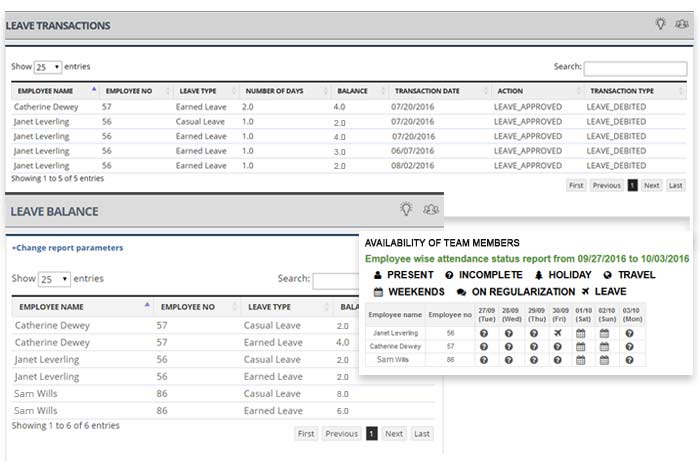Click Previous button in Leave Transactions pagination
Image resolution: width=700 pixels, height=462 pixels.
606,185
